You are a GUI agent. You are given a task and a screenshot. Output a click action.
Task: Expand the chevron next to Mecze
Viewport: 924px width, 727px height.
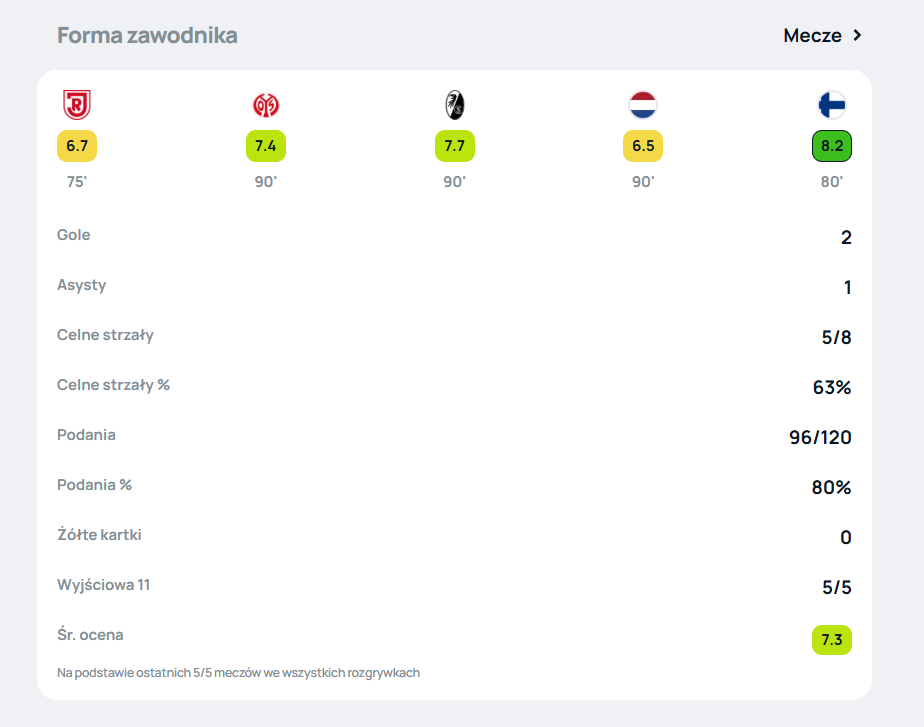pyautogui.click(x=857, y=35)
